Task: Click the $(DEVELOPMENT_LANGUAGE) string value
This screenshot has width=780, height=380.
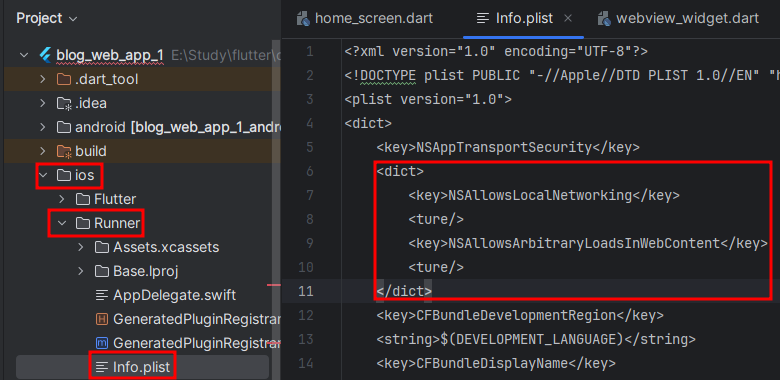Action: [532, 339]
